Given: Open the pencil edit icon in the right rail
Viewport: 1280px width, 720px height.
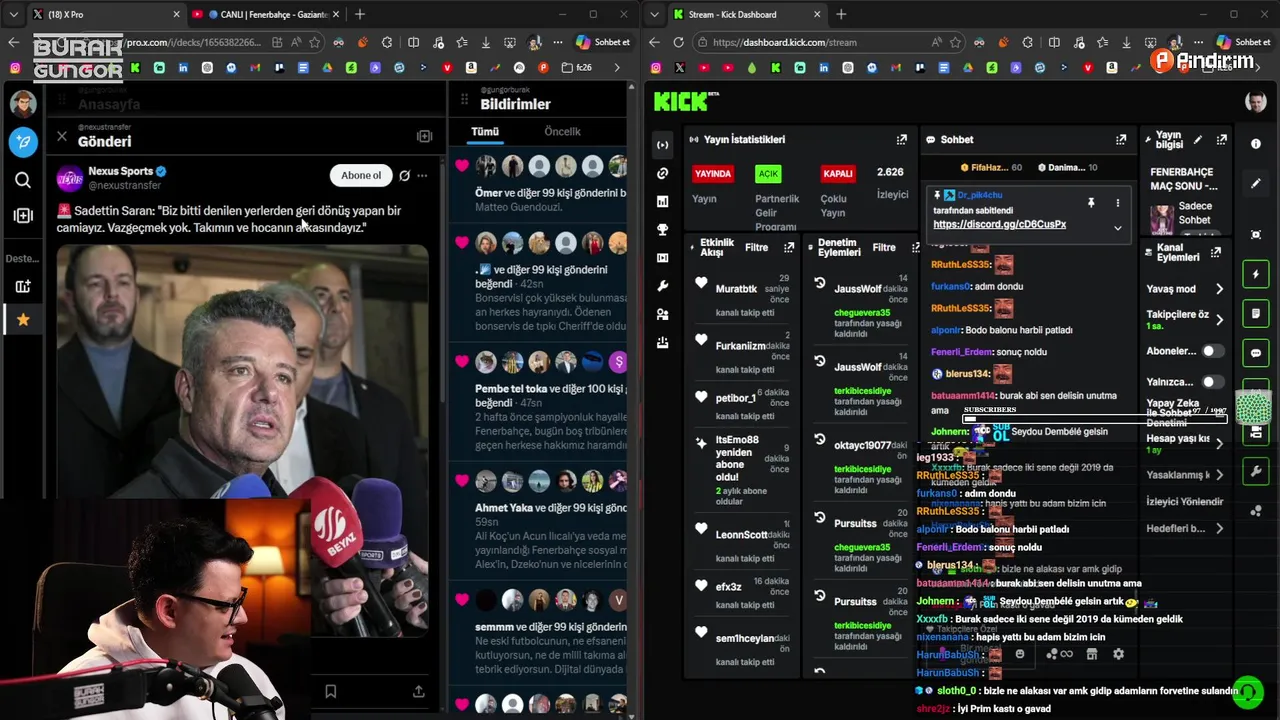Looking at the screenshot, I should pos(1256,184).
